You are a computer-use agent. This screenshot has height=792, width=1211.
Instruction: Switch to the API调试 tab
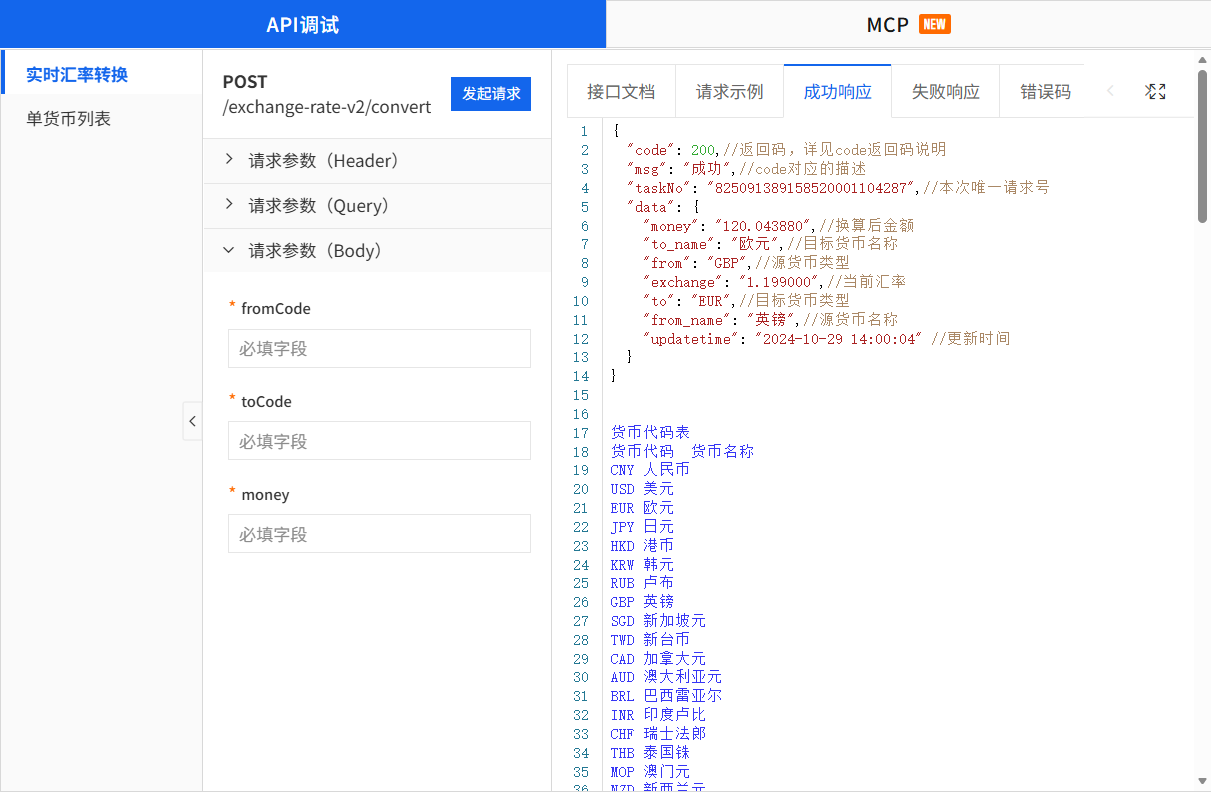[x=302, y=25]
